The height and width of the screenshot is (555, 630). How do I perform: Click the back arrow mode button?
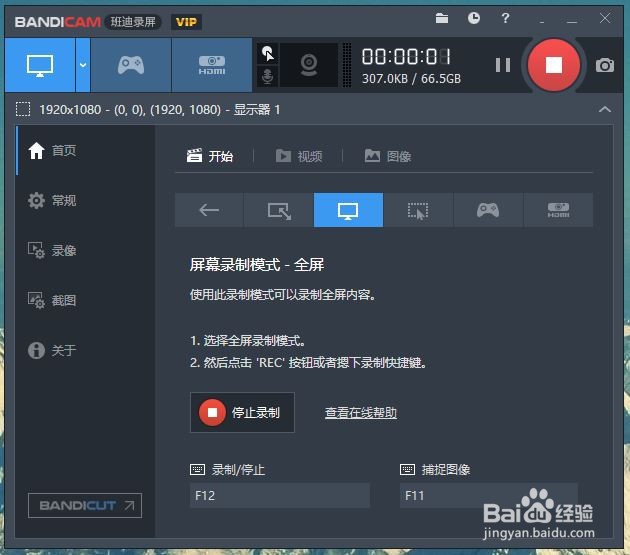209,210
